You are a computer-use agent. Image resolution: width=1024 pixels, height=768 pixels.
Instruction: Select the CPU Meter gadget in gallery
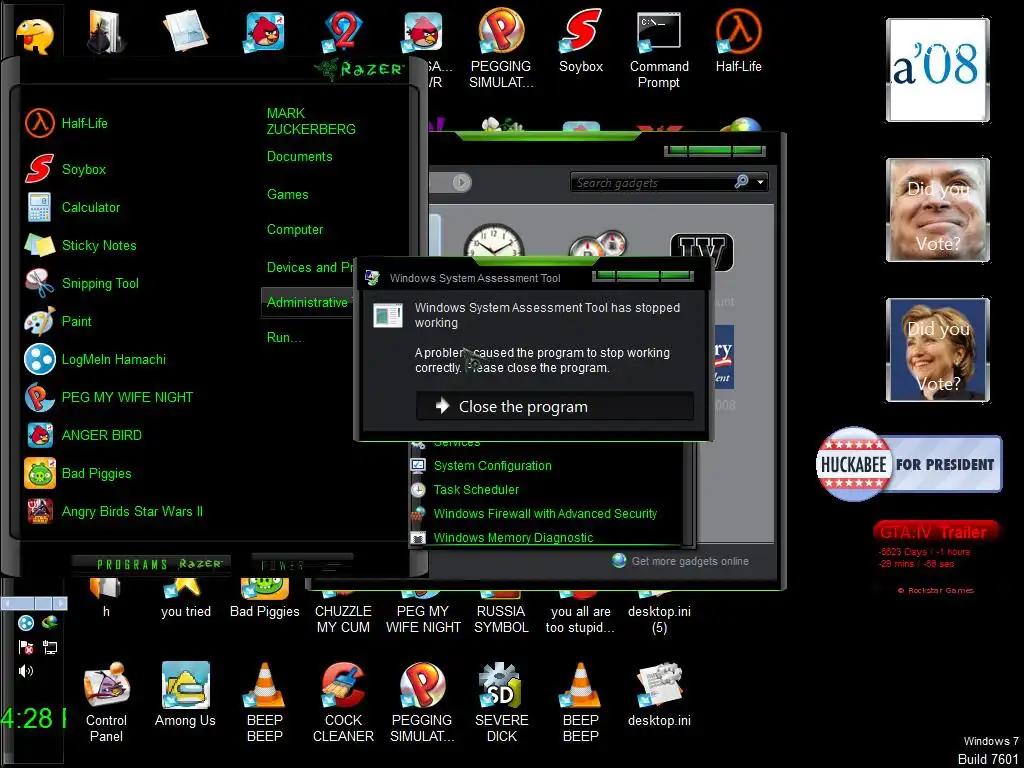click(598, 244)
